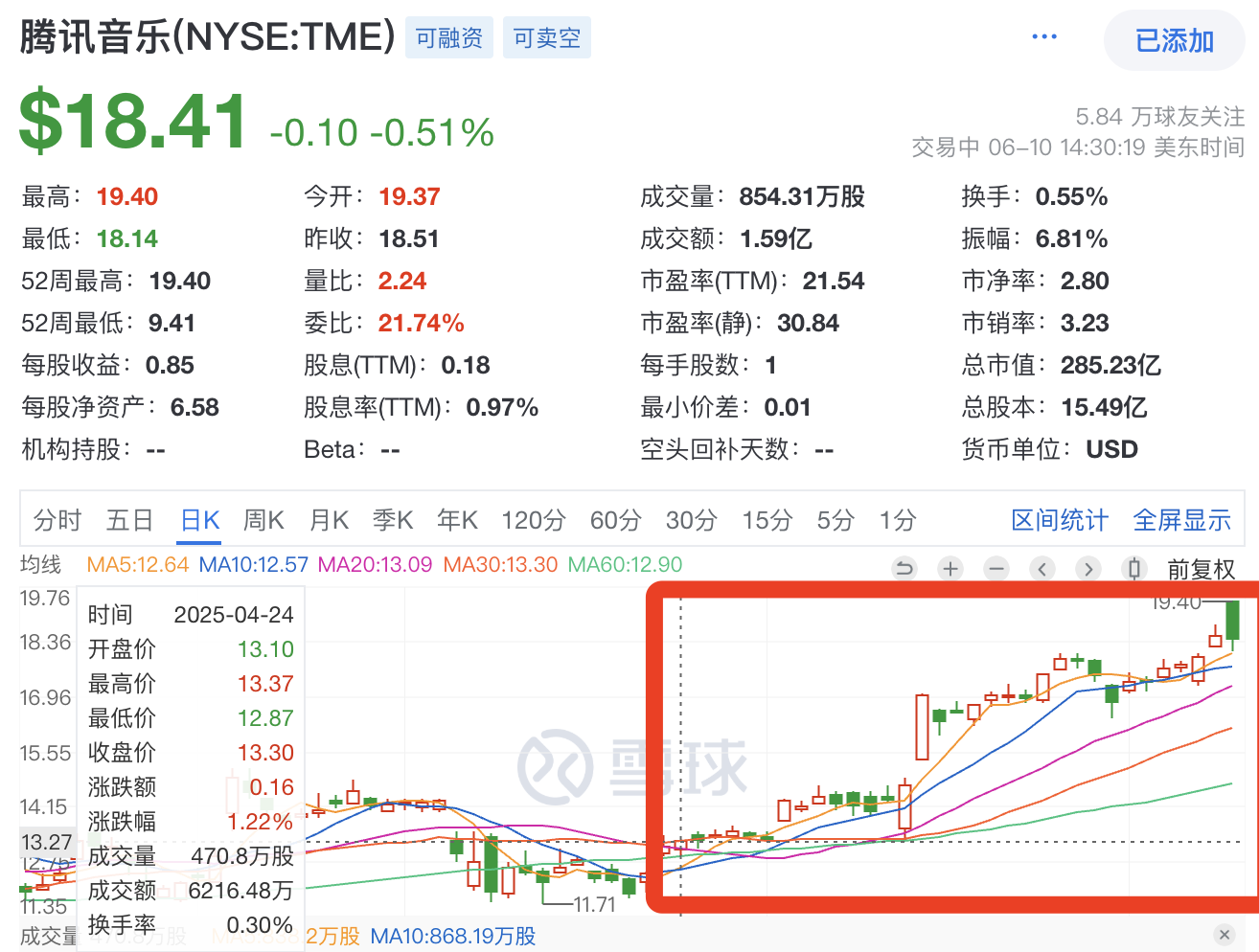This screenshot has width=1259, height=952.
Task: Click the 11.71 low-price chart marker
Action: pos(594,904)
